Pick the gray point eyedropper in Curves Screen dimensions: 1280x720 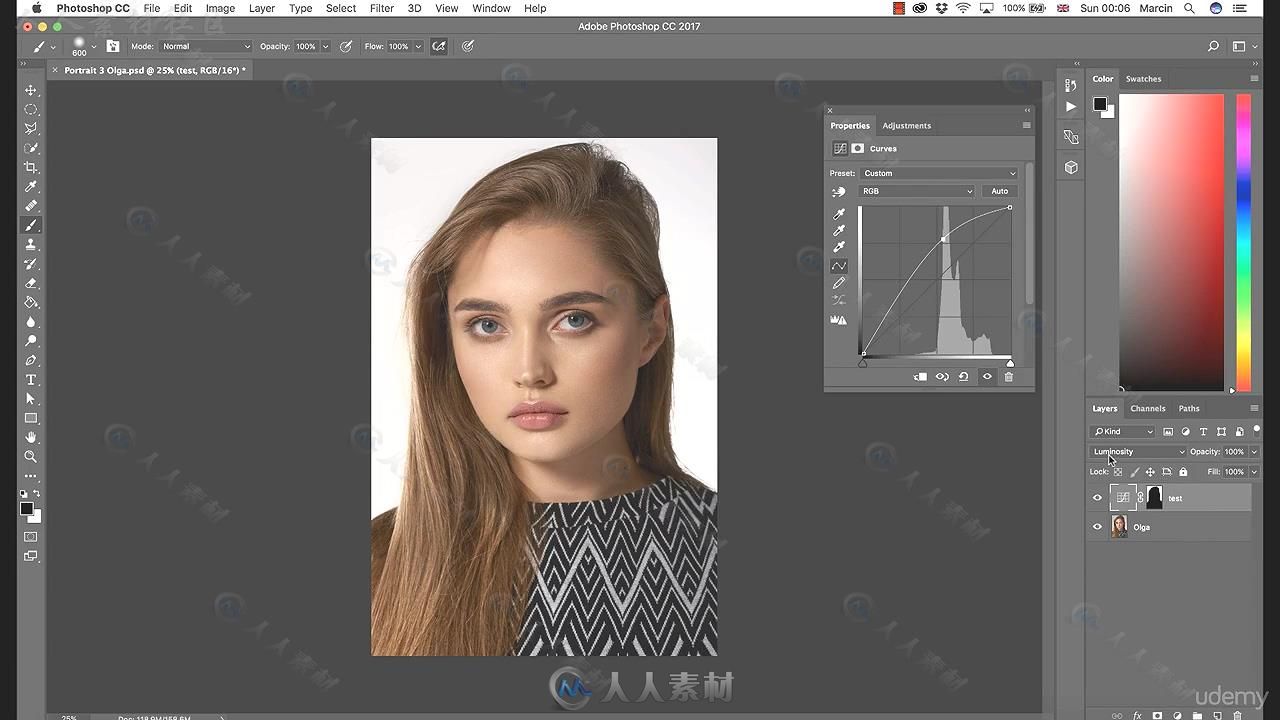tap(839, 230)
